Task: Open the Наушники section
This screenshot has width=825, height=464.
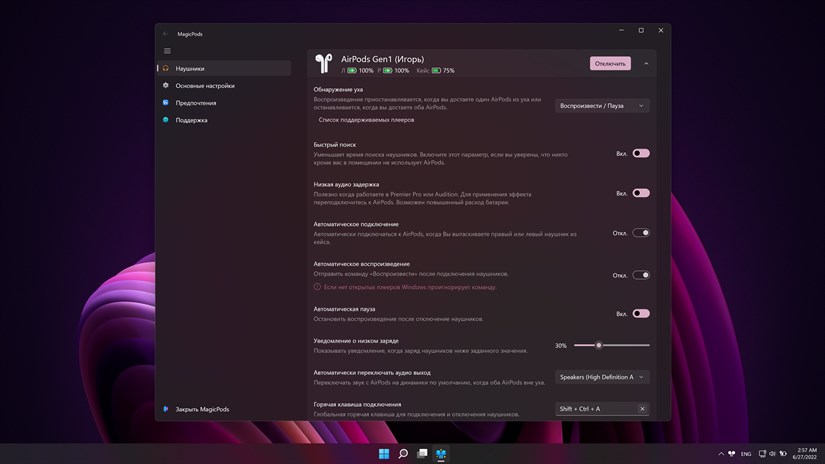Action: click(x=224, y=68)
